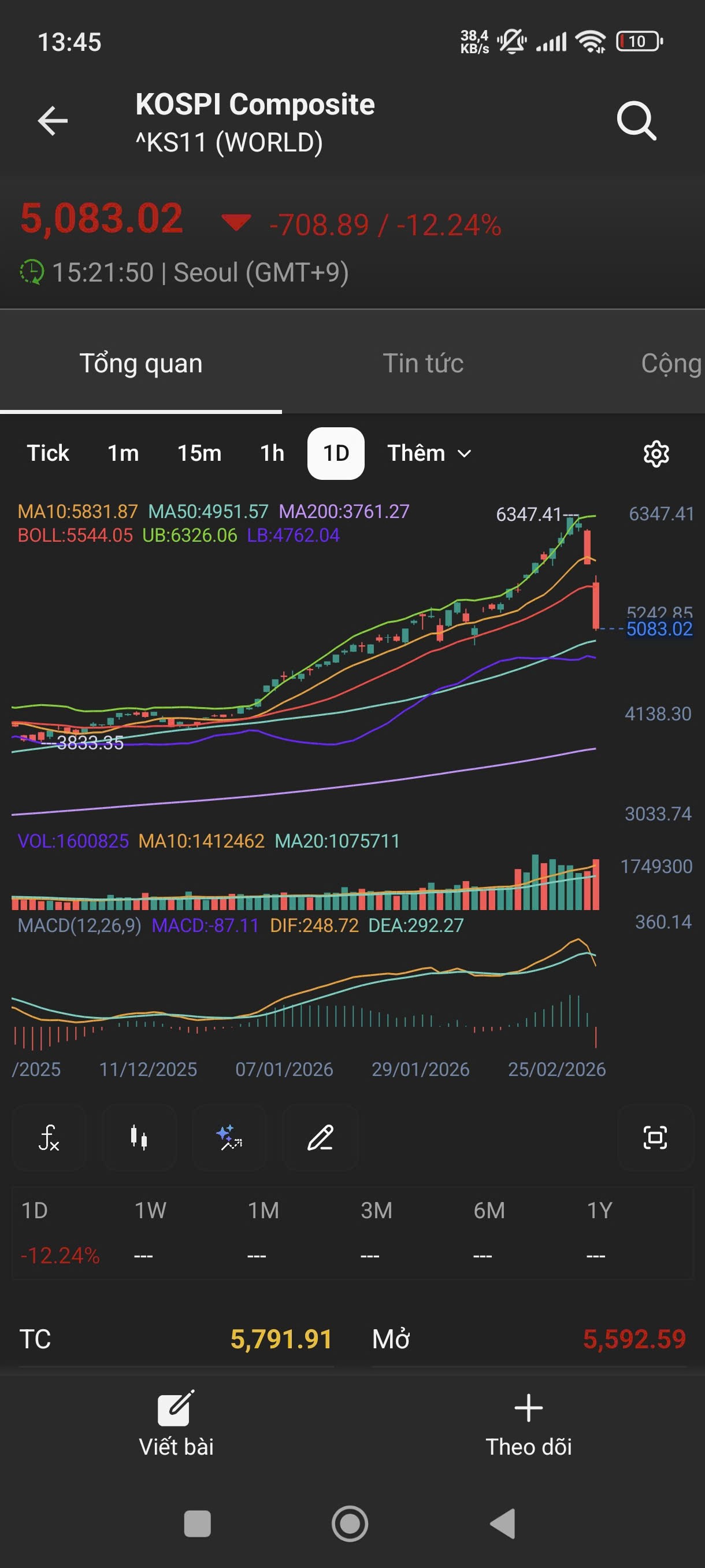Viewport: 705px width, 1568px height.
Task: Tap Android home navigation button
Action: coord(350,1523)
